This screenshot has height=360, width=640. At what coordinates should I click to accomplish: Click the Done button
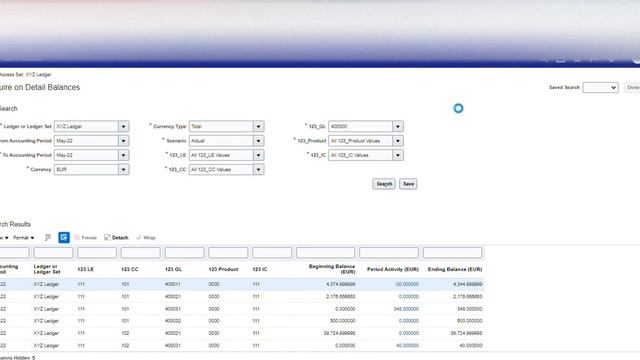coord(633,87)
